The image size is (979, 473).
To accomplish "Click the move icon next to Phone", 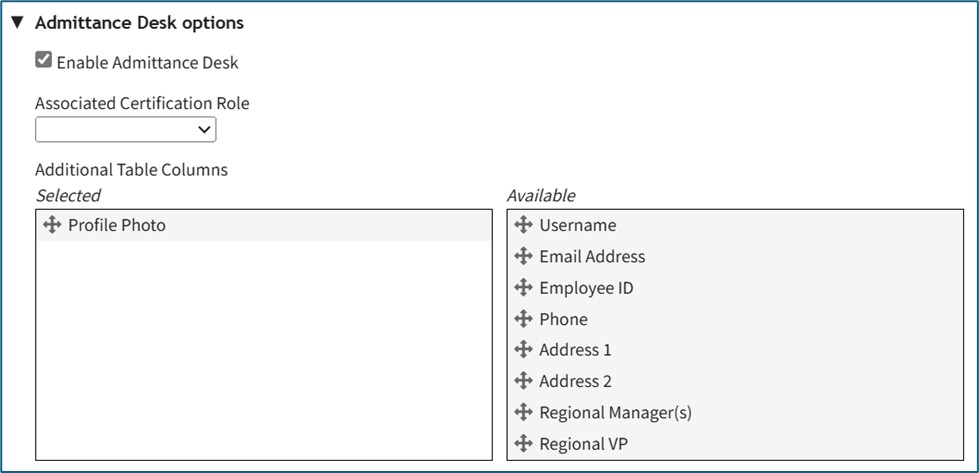I will click(x=523, y=319).
